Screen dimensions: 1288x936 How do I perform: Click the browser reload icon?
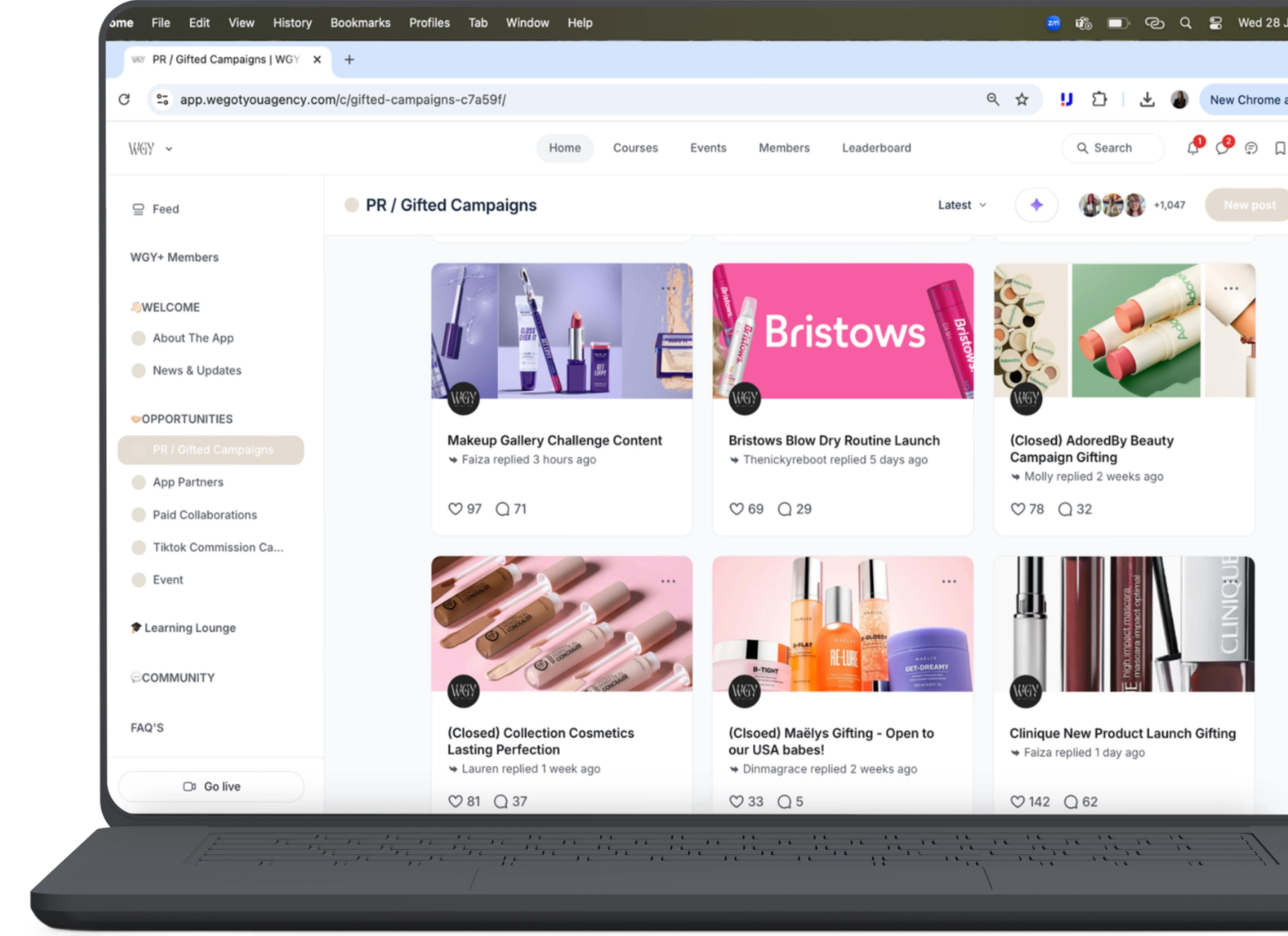[x=124, y=100]
